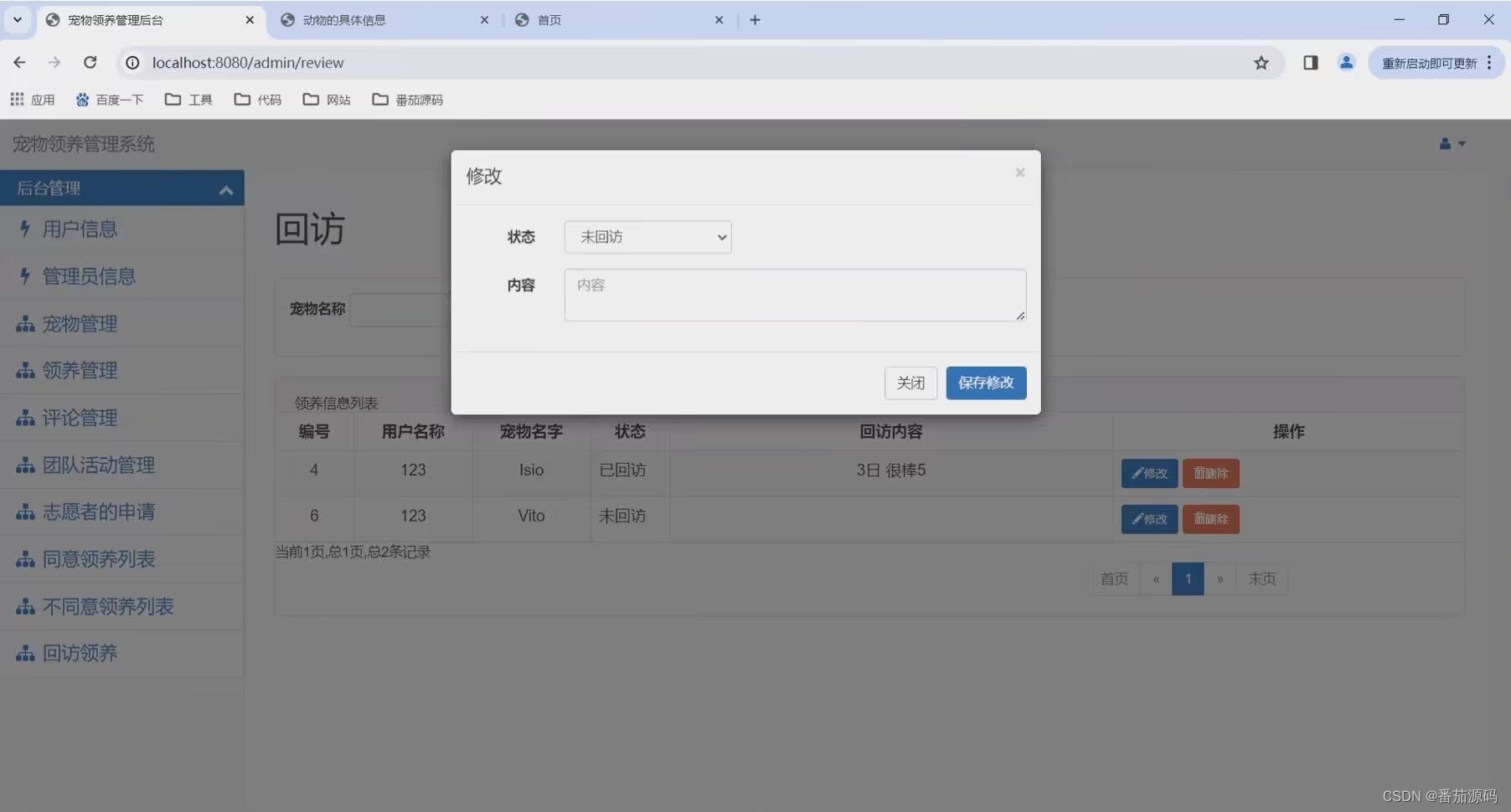This screenshot has width=1511, height=812.
Task: Open a new browser tab with the plus
Action: (755, 20)
